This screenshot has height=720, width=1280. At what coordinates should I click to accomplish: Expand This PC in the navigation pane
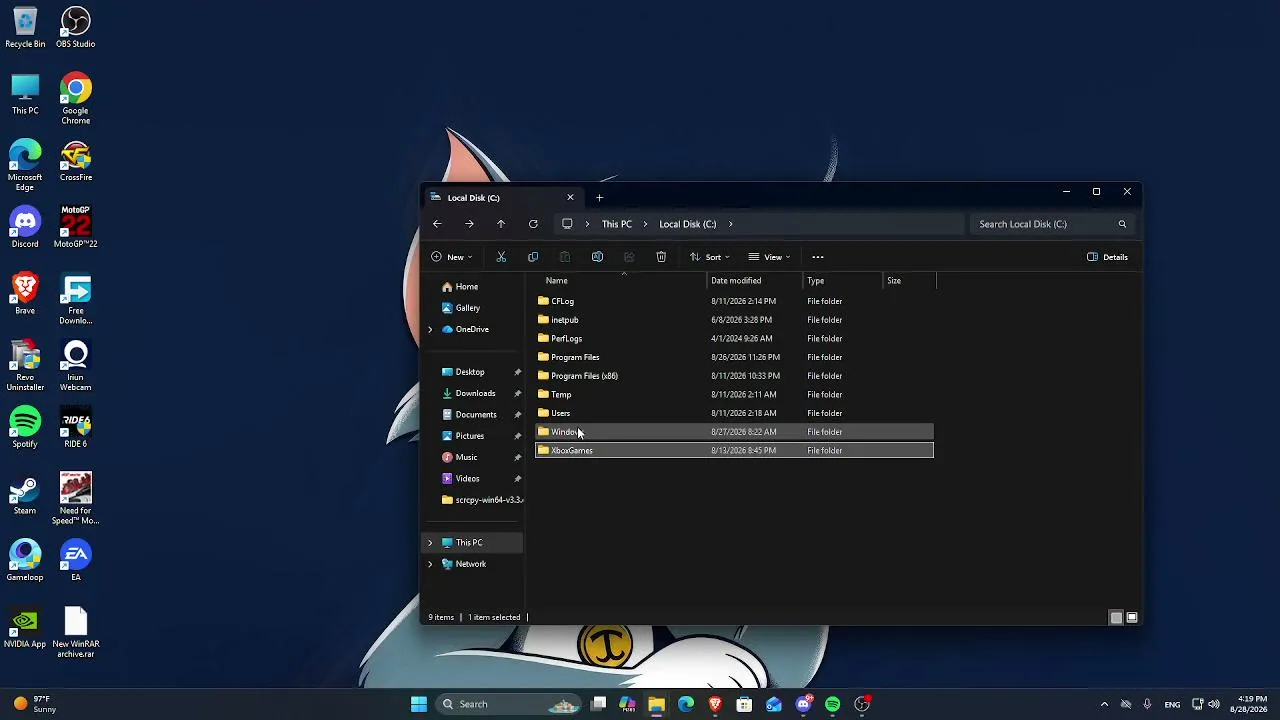tap(431, 543)
